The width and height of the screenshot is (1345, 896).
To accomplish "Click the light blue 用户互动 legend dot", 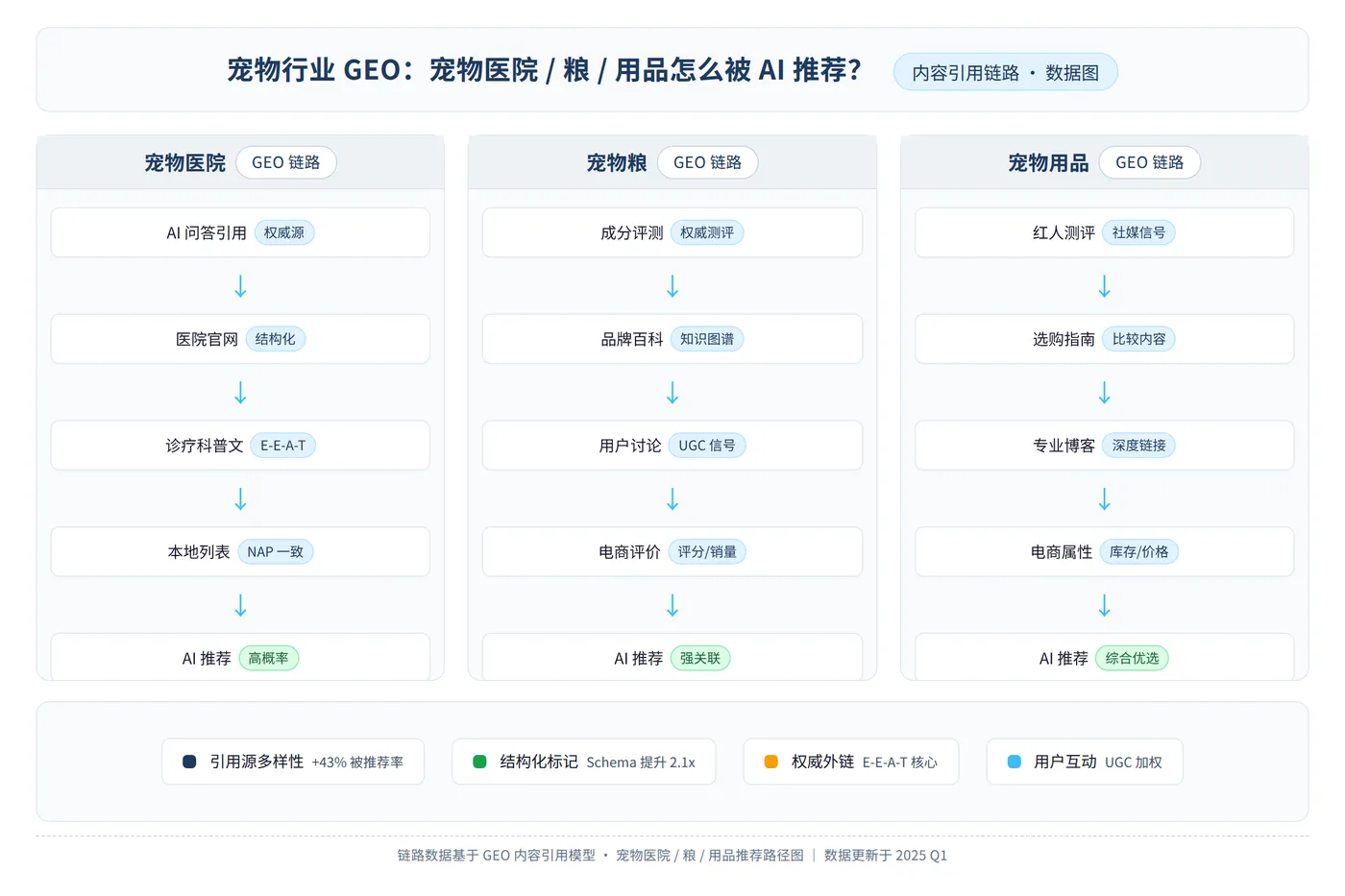I will pos(1014,762).
